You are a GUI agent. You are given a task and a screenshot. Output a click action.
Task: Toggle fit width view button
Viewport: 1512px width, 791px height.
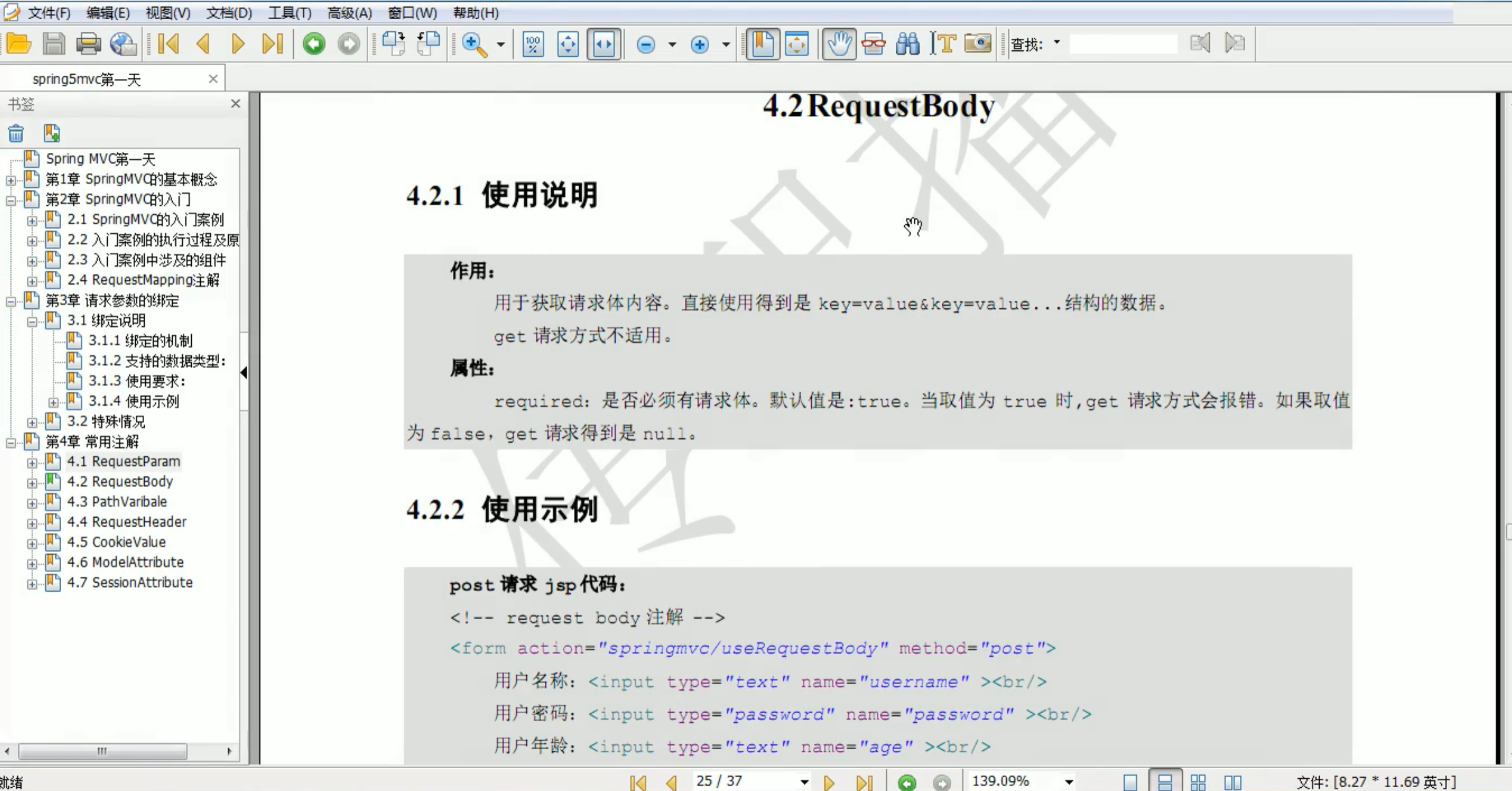pyautogui.click(x=603, y=44)
